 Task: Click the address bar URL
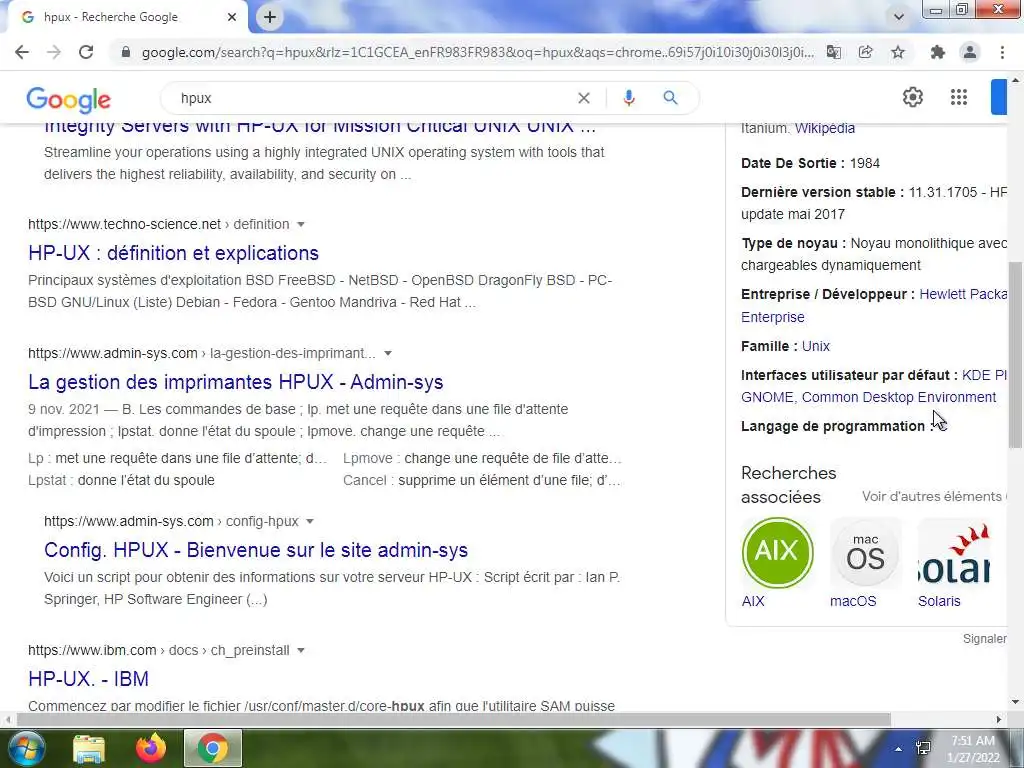click(477, 52)
